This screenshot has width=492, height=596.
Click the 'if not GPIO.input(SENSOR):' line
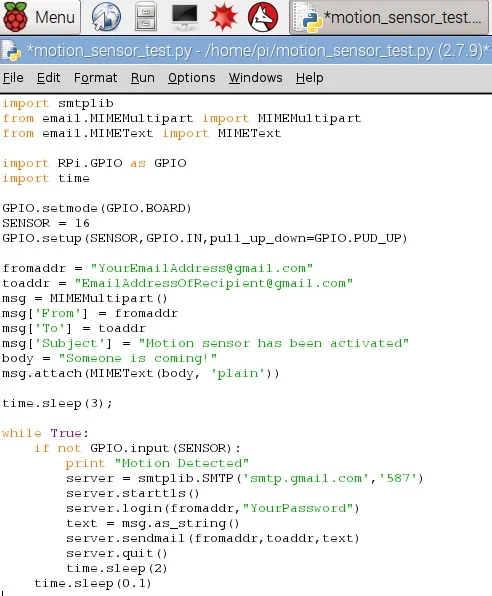pos(137,449)
